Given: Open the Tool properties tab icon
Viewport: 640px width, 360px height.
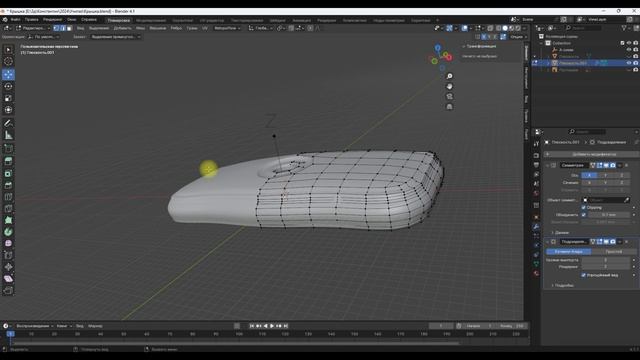Looking at the screenshot, I should 536,144.
